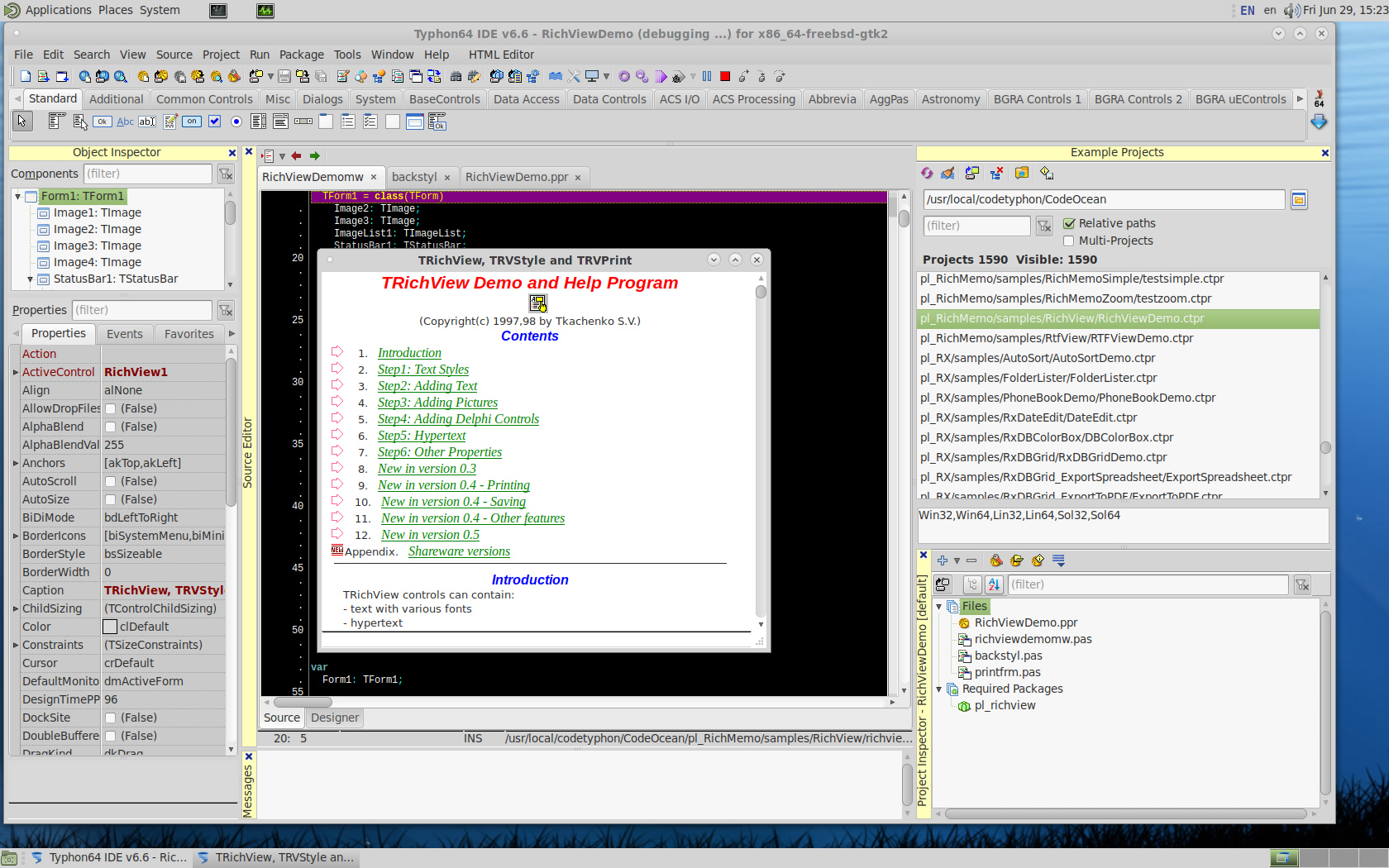
Task: Click the Typhon64 IDE taskbar button
Action: [108, 858]
